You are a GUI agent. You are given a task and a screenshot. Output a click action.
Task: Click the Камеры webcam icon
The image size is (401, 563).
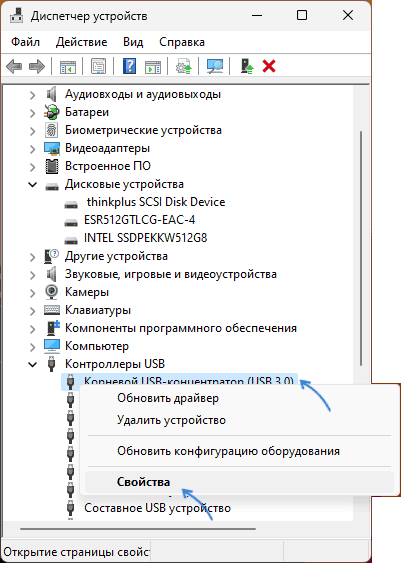click(52, 292)
